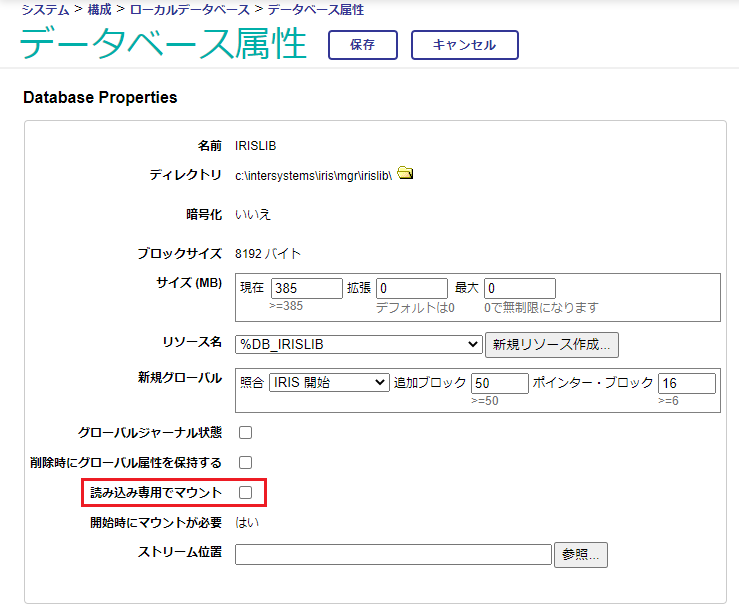The height and width of the screenshot is (613, 739).
Task: Open the リソース名 %DB_IRISLIB dropdown
Action: point(359,345)
